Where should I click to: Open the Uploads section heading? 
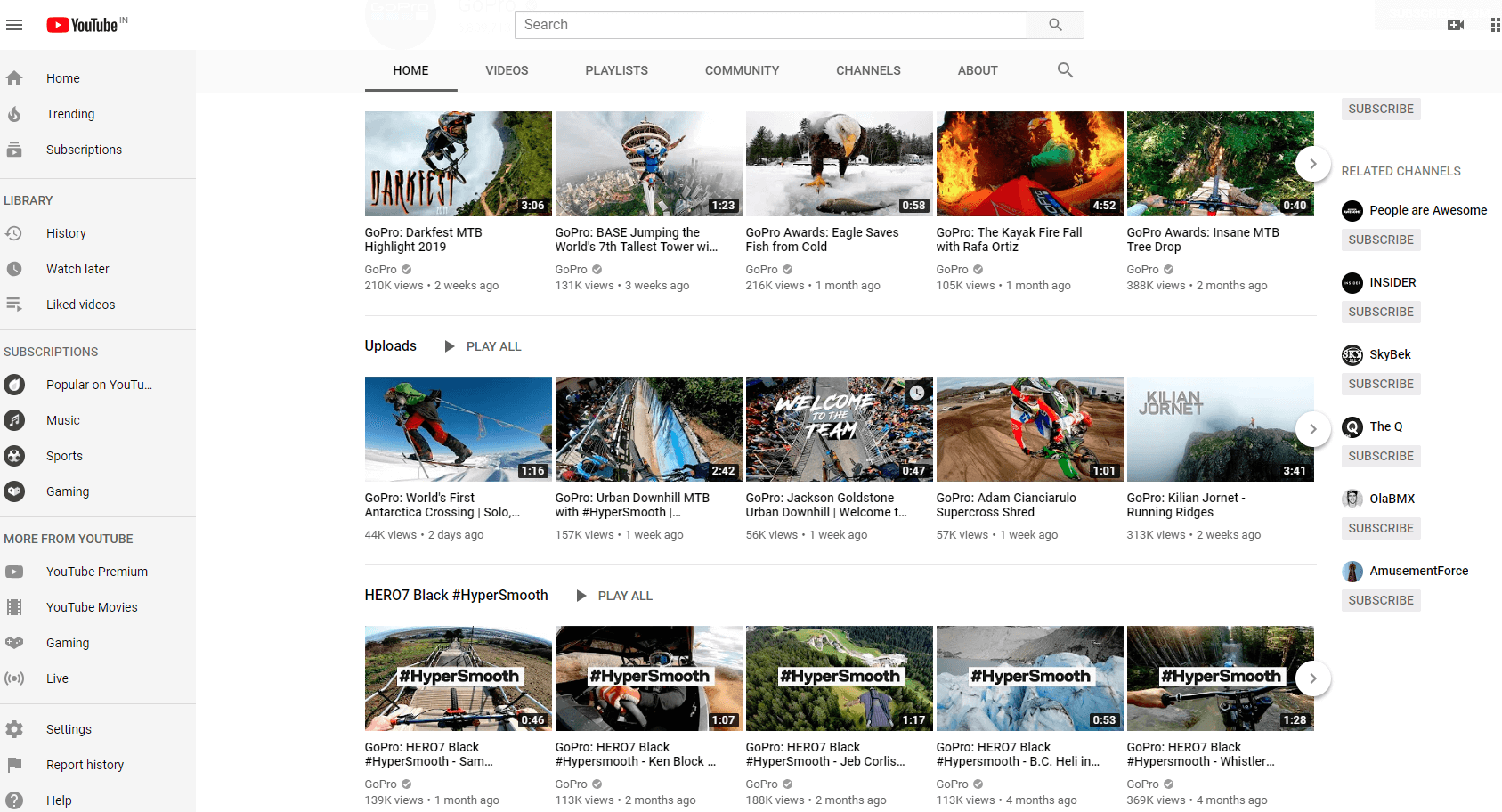coord(390,345)
